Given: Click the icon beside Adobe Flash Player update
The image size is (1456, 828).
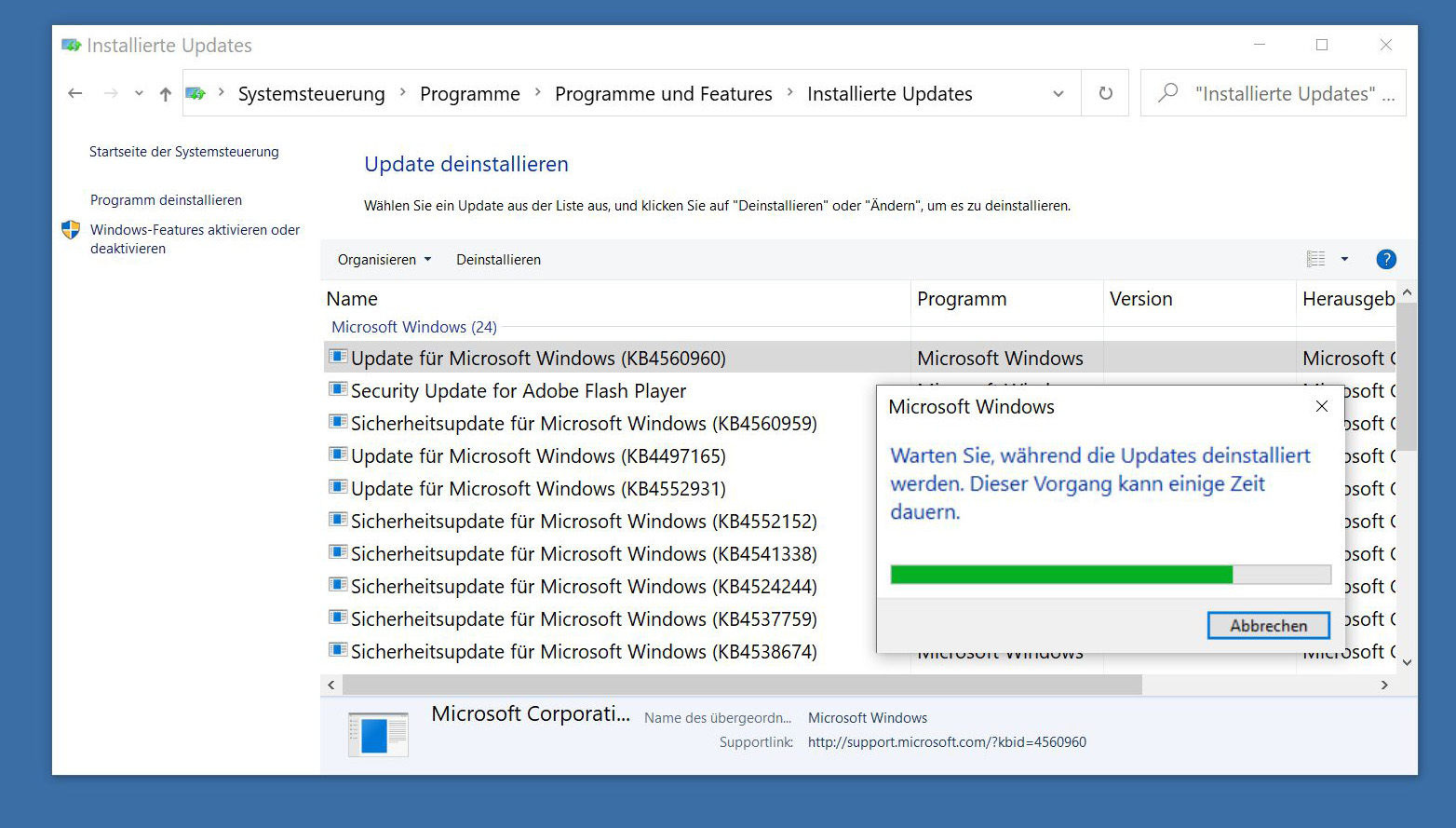Looking at the screenshot, I should 338,389.
